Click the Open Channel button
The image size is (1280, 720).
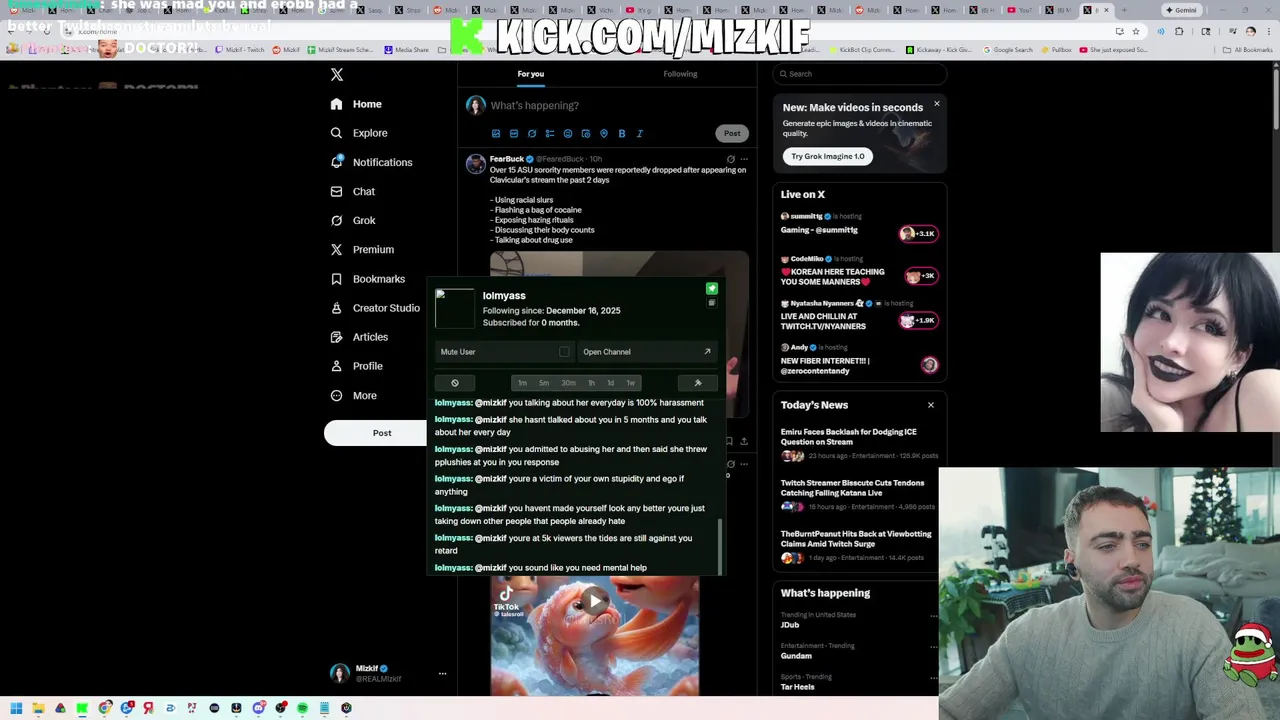(647, 352)
